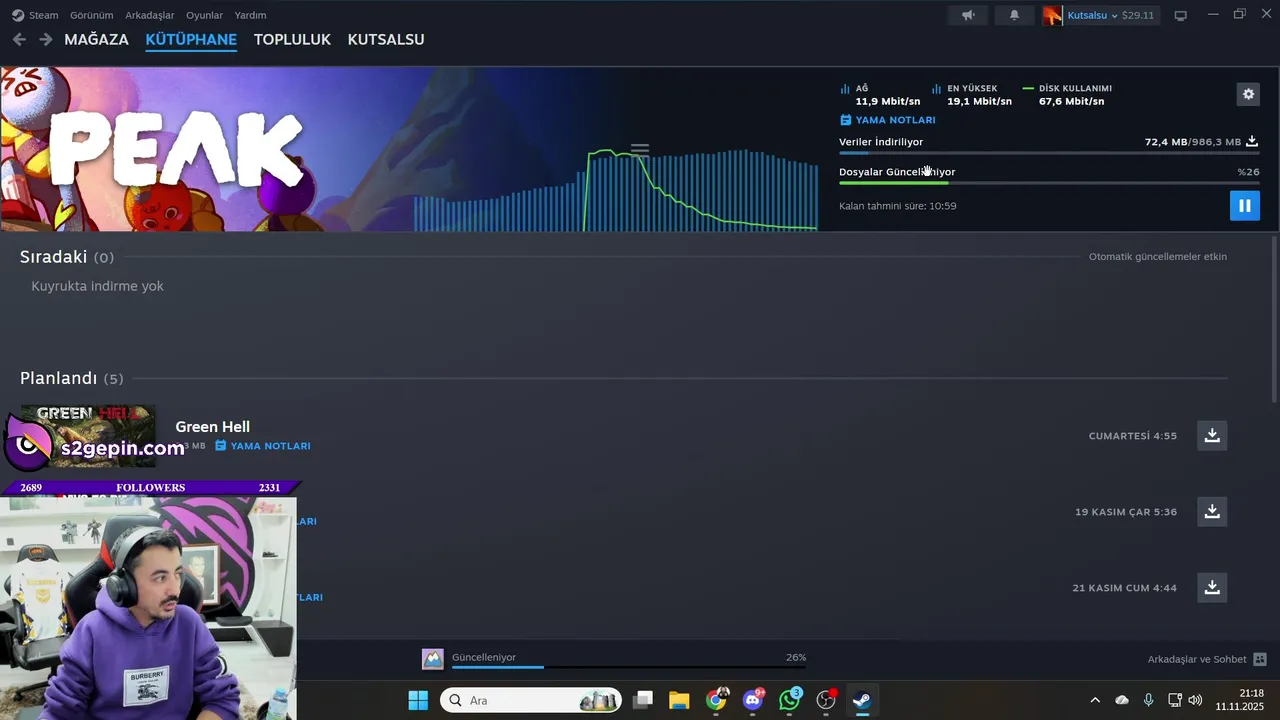Screen dimensions: 1280x720
Task: Click the 21 KASIM CUM 4:44 schedule time
Action: pos(1125,588)
